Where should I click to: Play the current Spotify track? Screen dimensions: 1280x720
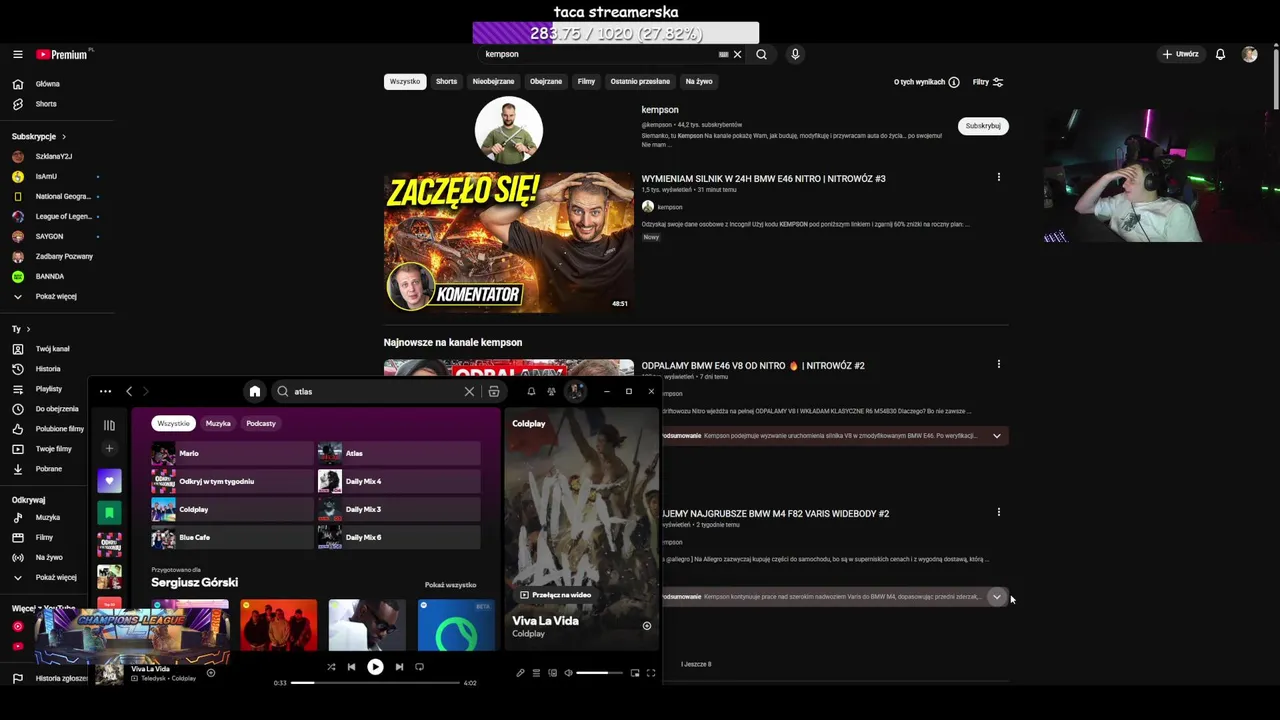tap(375, 667)
